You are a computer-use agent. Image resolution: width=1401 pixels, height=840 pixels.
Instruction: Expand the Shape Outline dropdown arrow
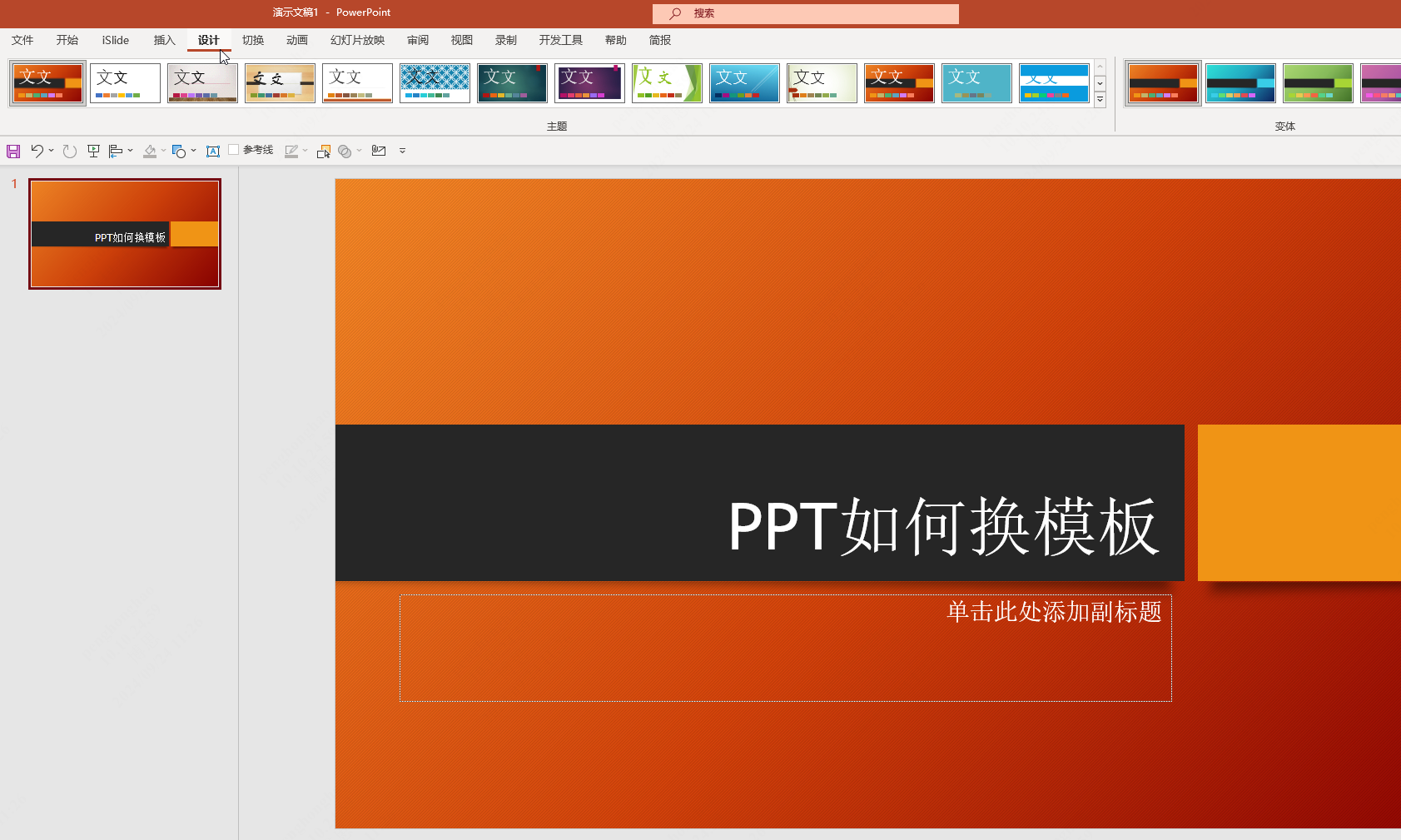tap(306, 151)
